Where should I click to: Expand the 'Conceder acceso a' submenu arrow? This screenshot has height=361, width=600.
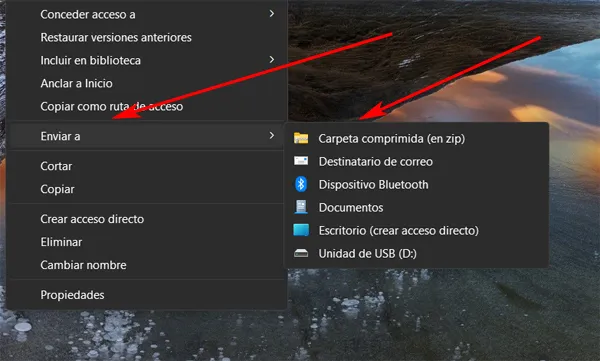click(272, 14)
